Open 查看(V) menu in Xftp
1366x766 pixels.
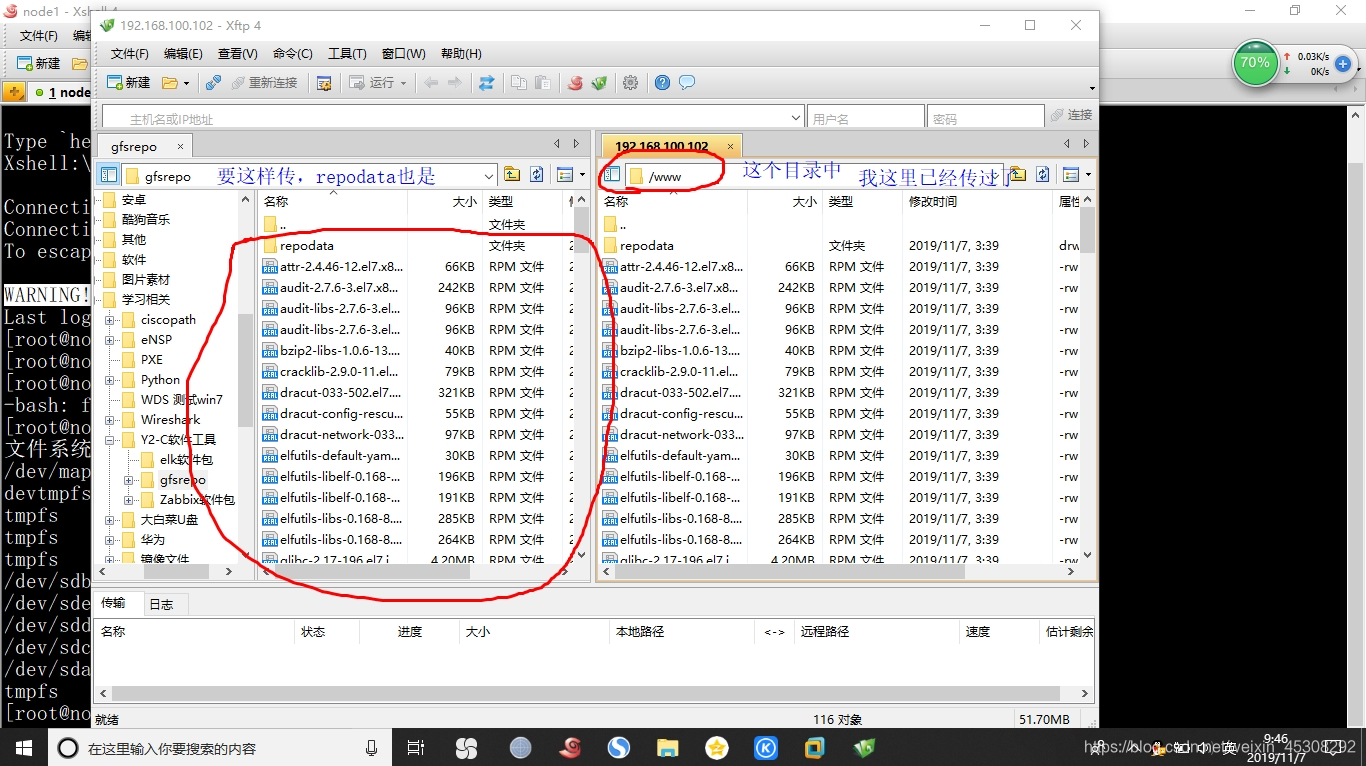tap(237, 54)
